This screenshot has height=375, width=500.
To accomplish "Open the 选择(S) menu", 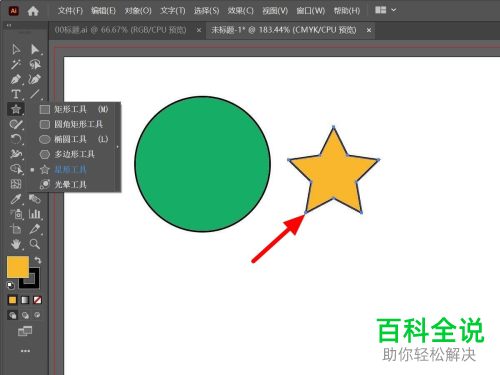I will tap(207, 11).
